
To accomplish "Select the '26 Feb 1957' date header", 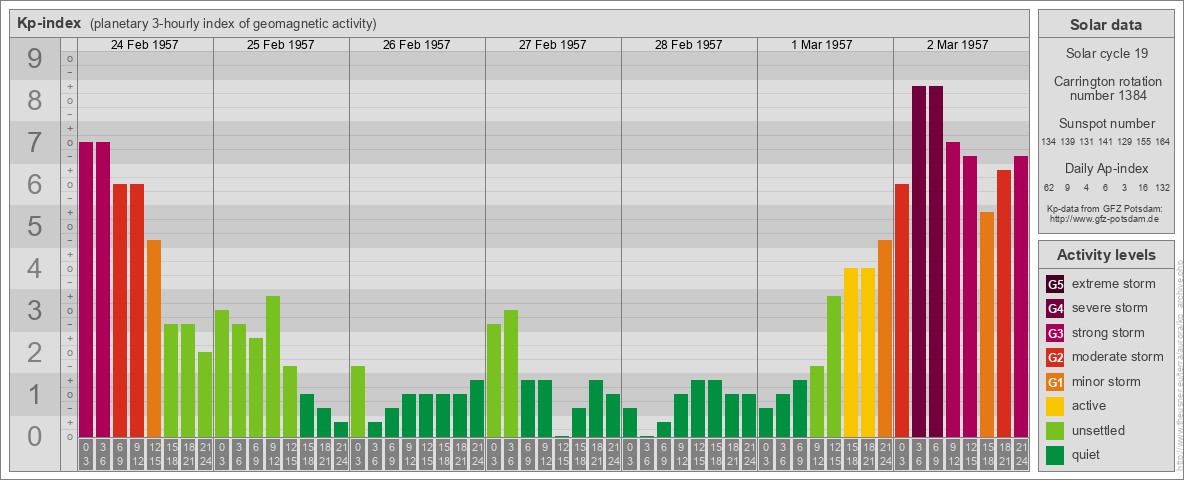I will (417, 45).
